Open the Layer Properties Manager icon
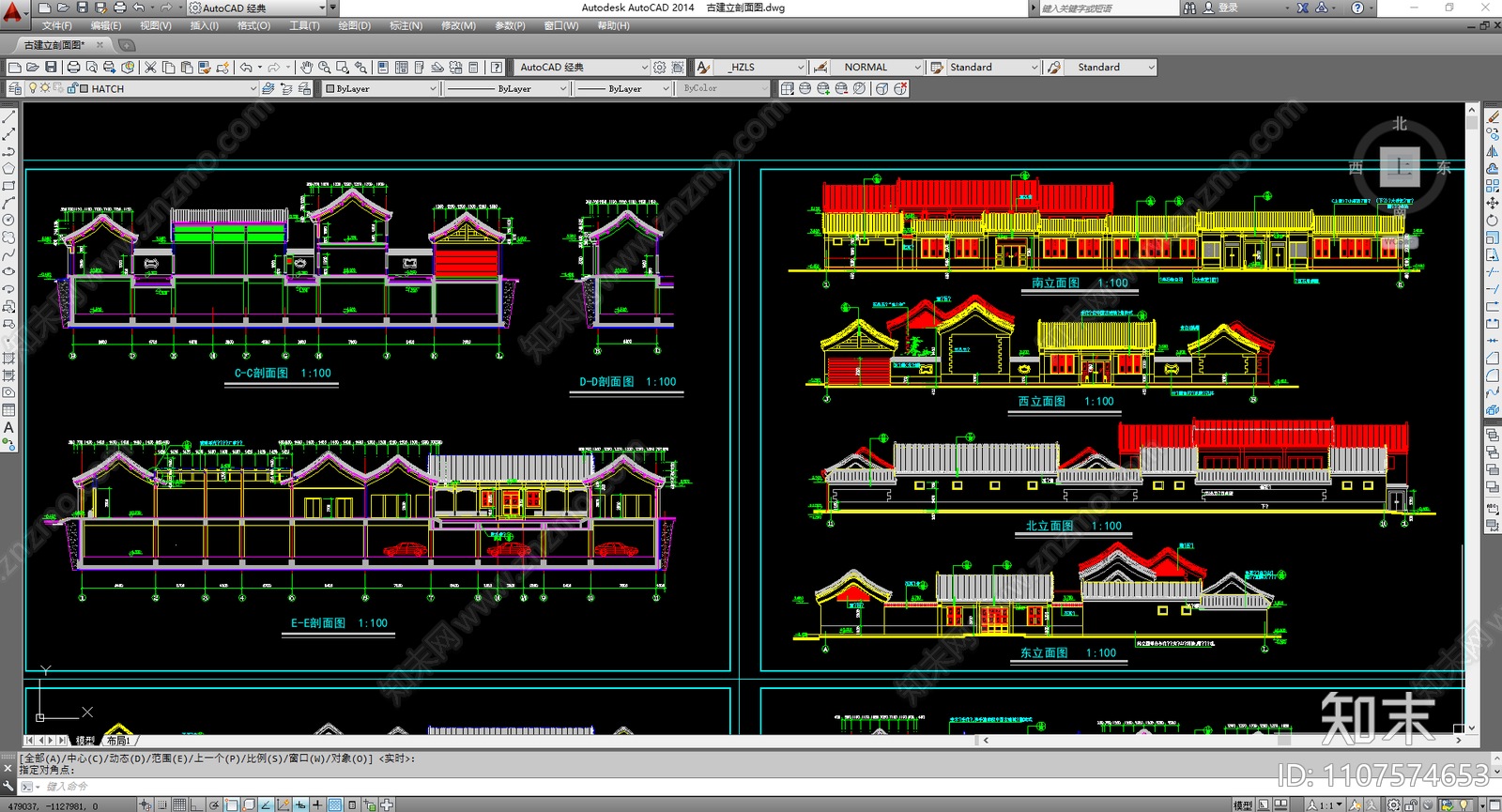This screenshot has width=1502, height=812. (x=15, y=88)
